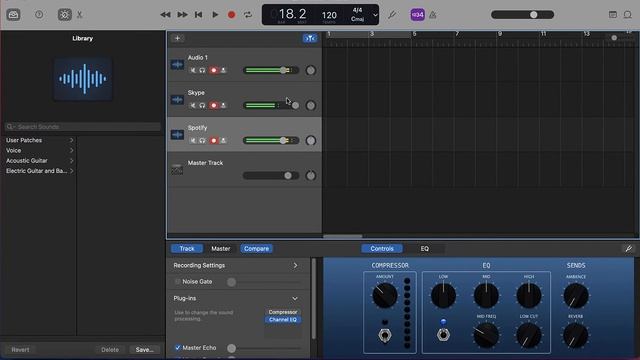Open the Editors scissors icon in toolbar
The height and width of the screenshot is (360, 640).
(80, 15)
